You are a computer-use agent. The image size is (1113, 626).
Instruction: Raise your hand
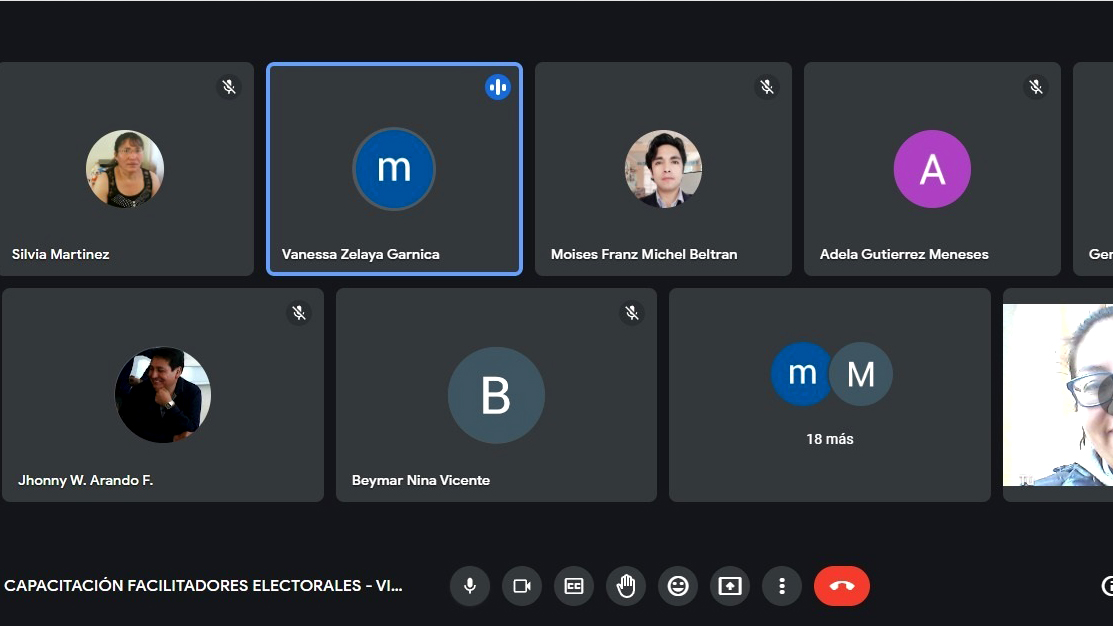pos(626,586)
